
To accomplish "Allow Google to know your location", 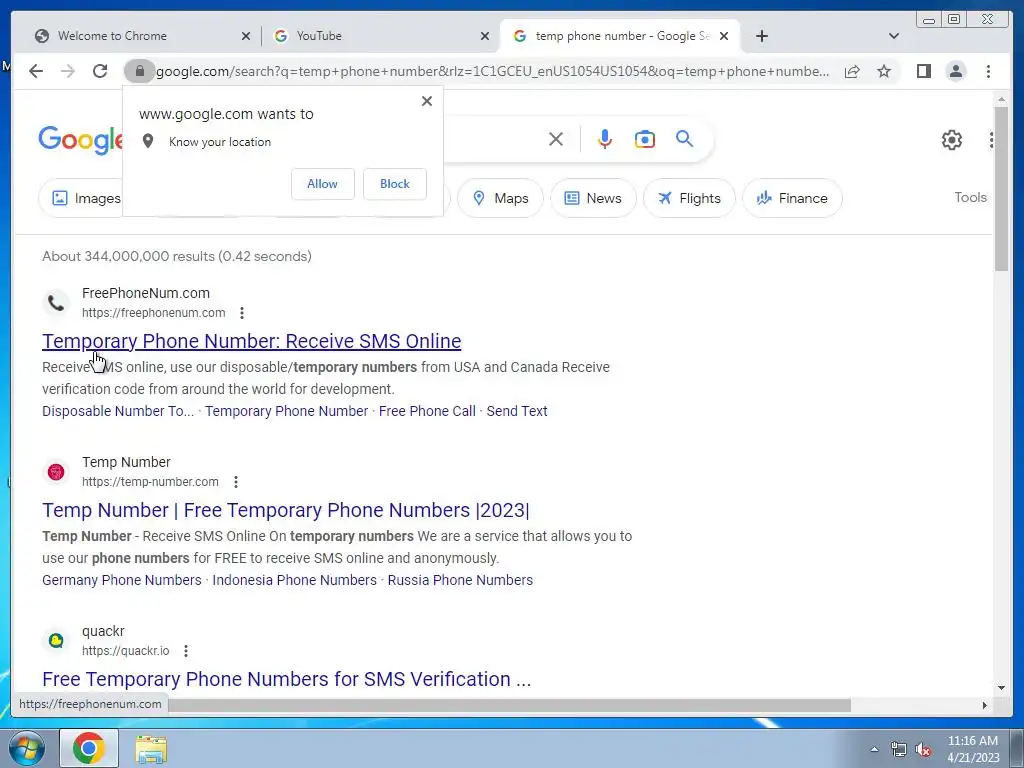I will click(323, 184).
